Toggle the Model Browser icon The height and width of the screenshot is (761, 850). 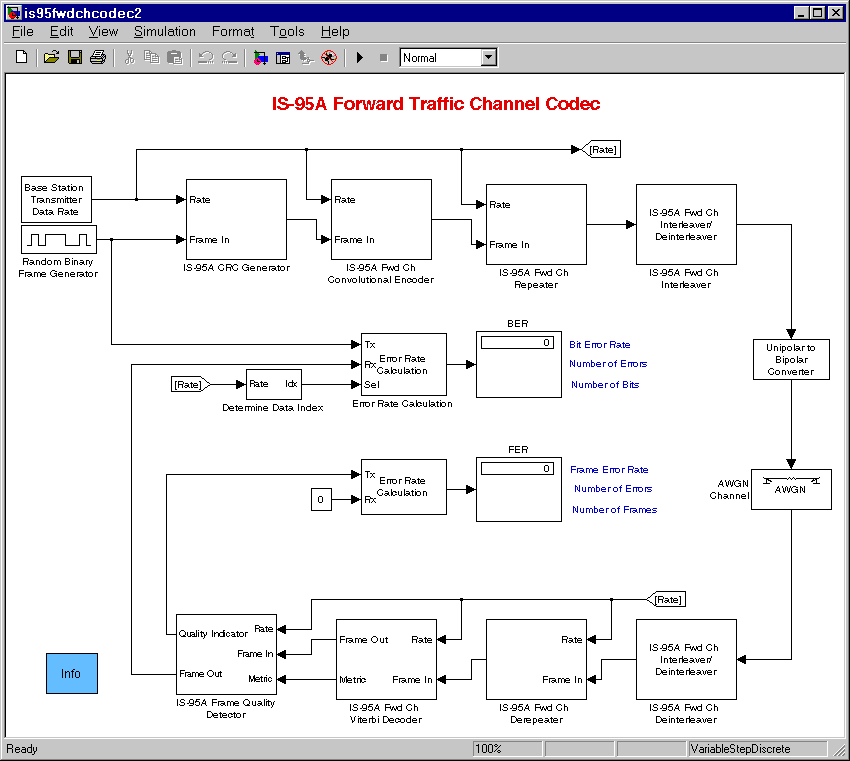283,57
